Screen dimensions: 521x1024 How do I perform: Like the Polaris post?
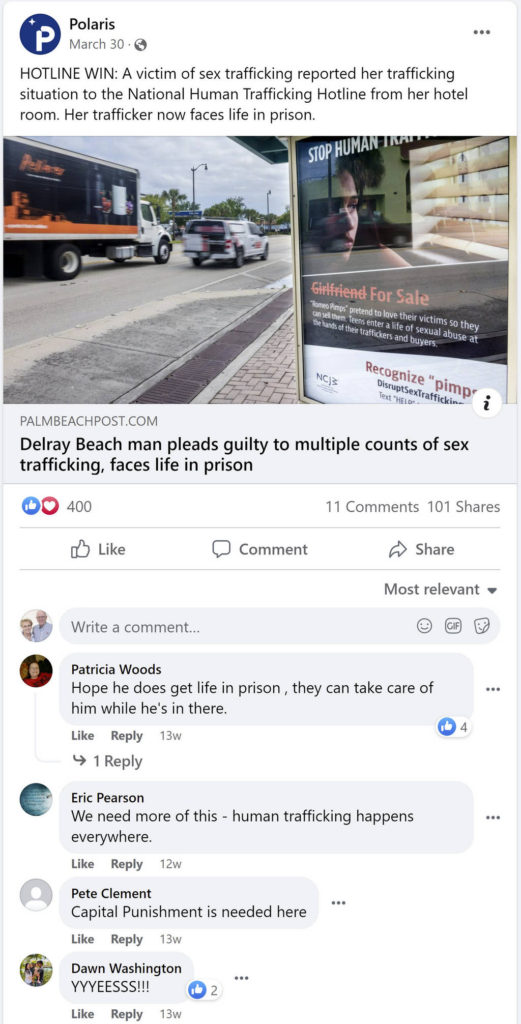98,549
